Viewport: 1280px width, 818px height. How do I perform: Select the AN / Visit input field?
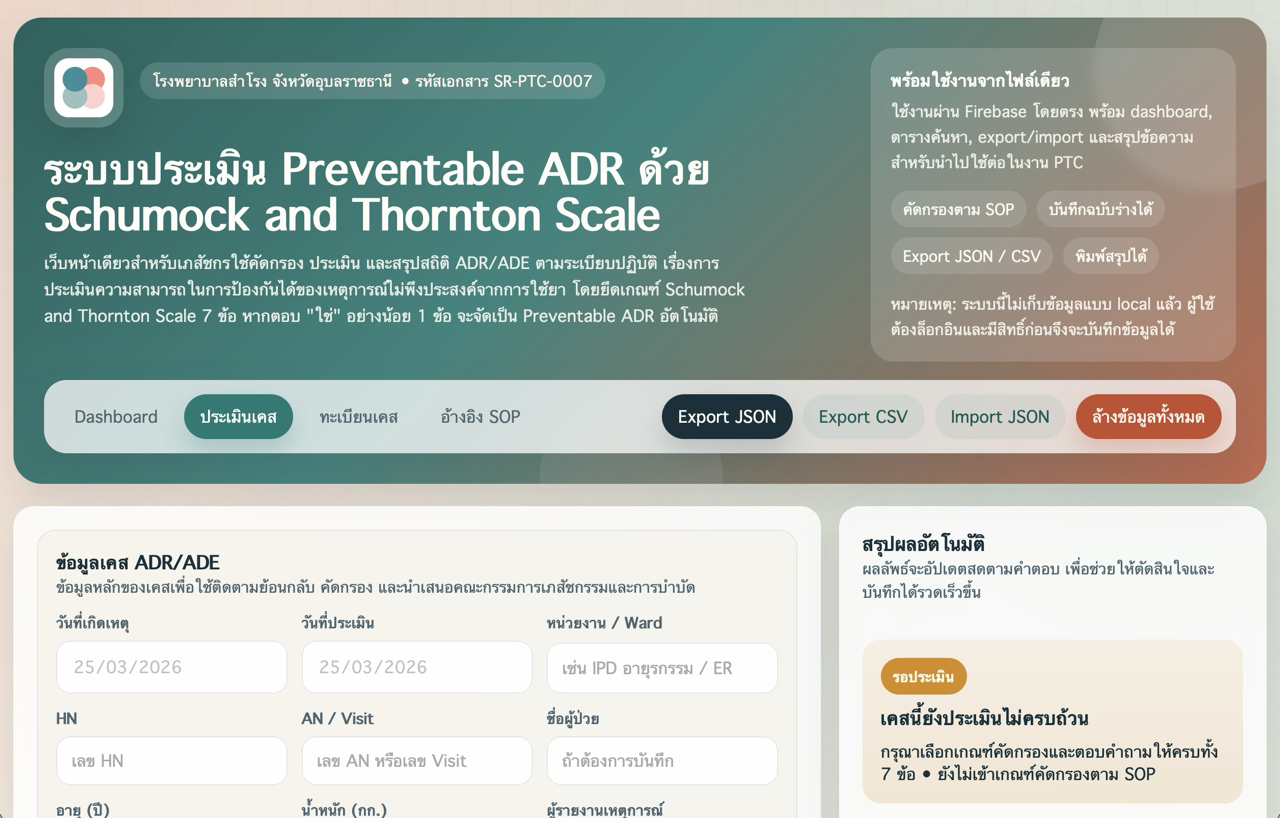[416, 761]
